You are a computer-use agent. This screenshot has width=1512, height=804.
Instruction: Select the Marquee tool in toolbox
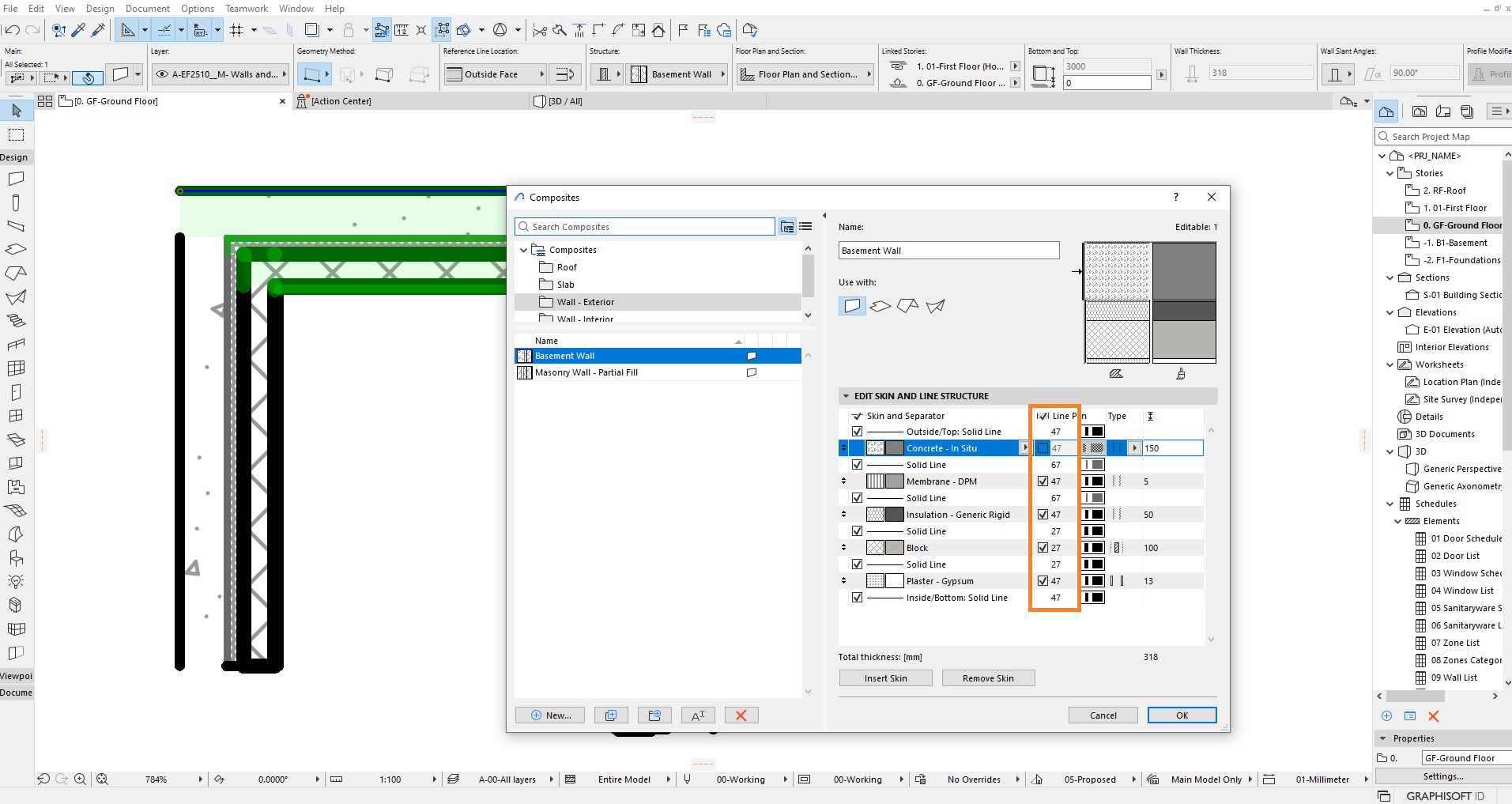[x=17, y=134]
